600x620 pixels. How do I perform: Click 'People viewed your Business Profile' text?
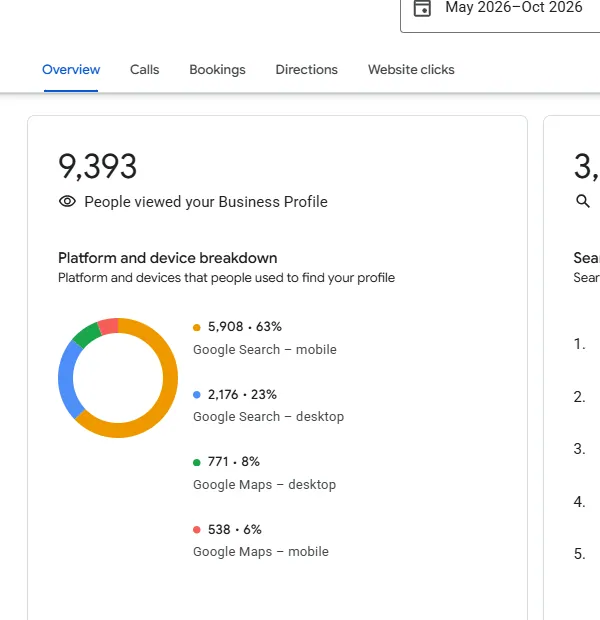pos(206,202)
